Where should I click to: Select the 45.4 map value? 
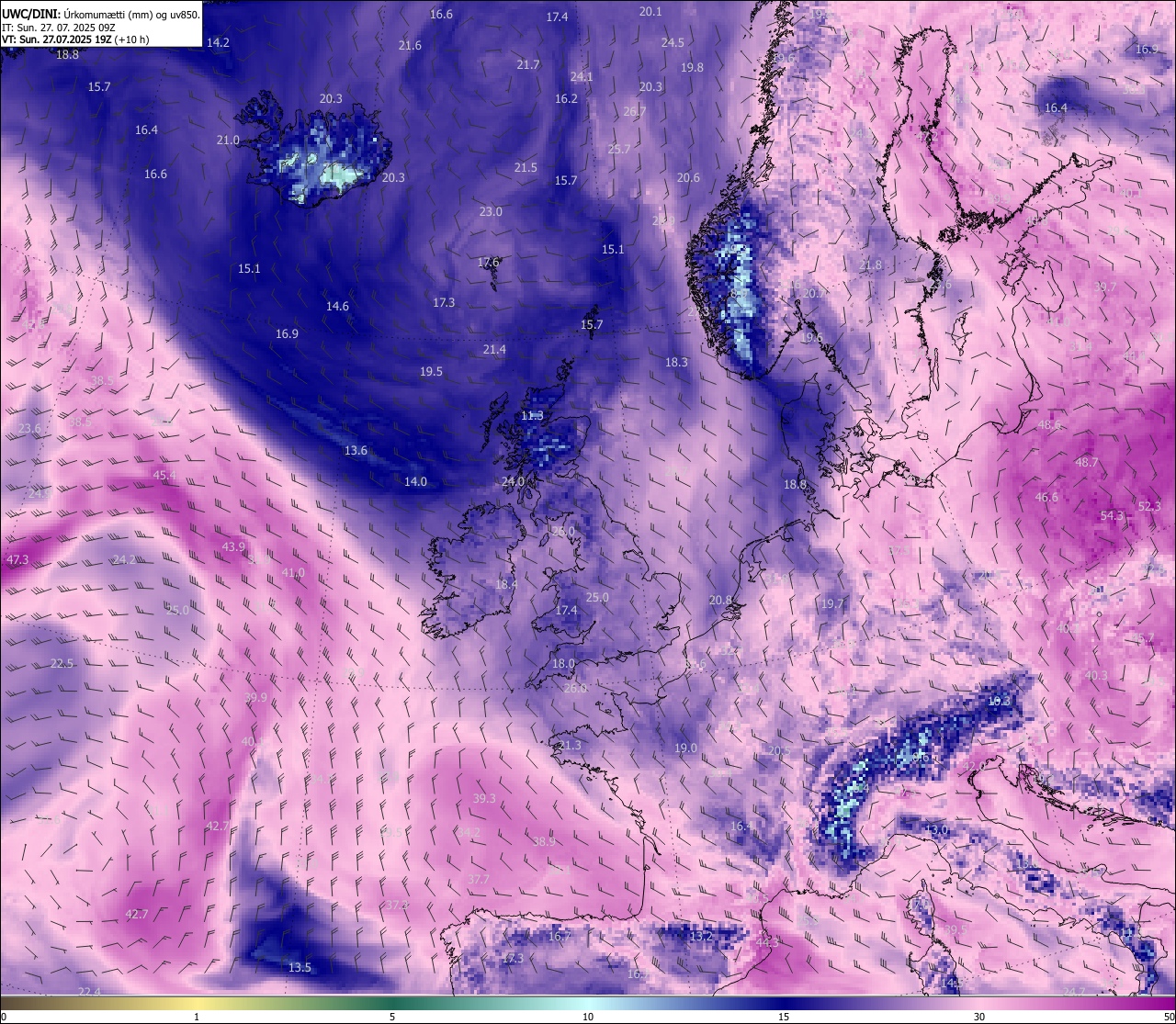(x=164, y=475)
